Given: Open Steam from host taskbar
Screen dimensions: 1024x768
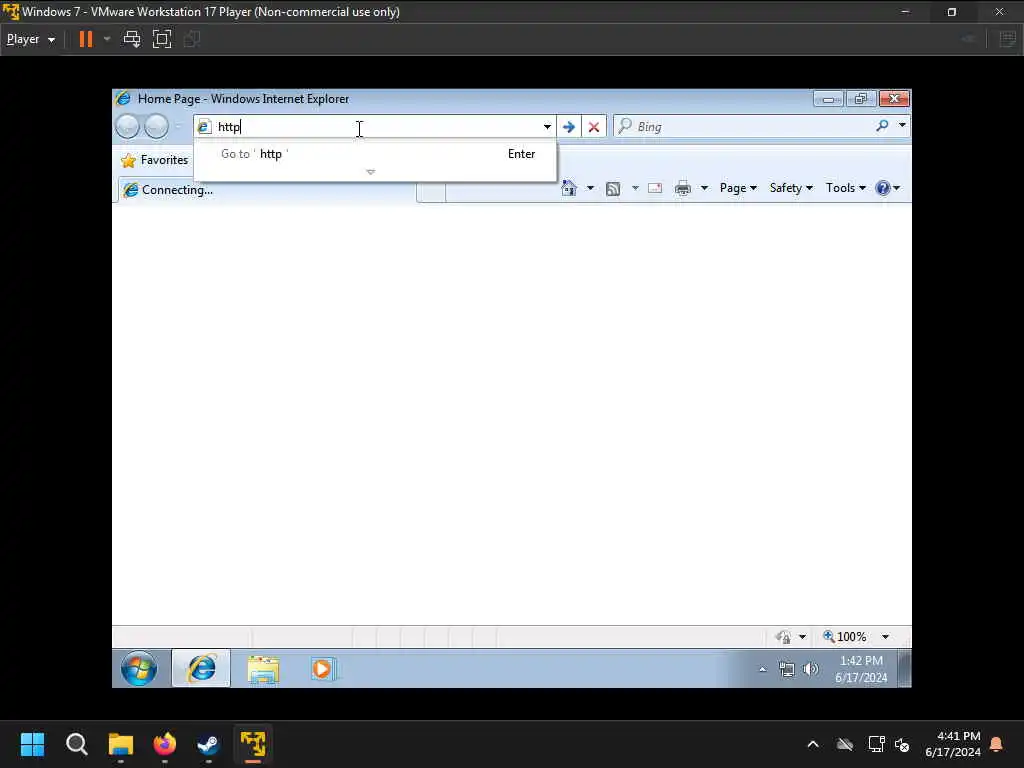Looking at the screenshot, I should [208, 744].
